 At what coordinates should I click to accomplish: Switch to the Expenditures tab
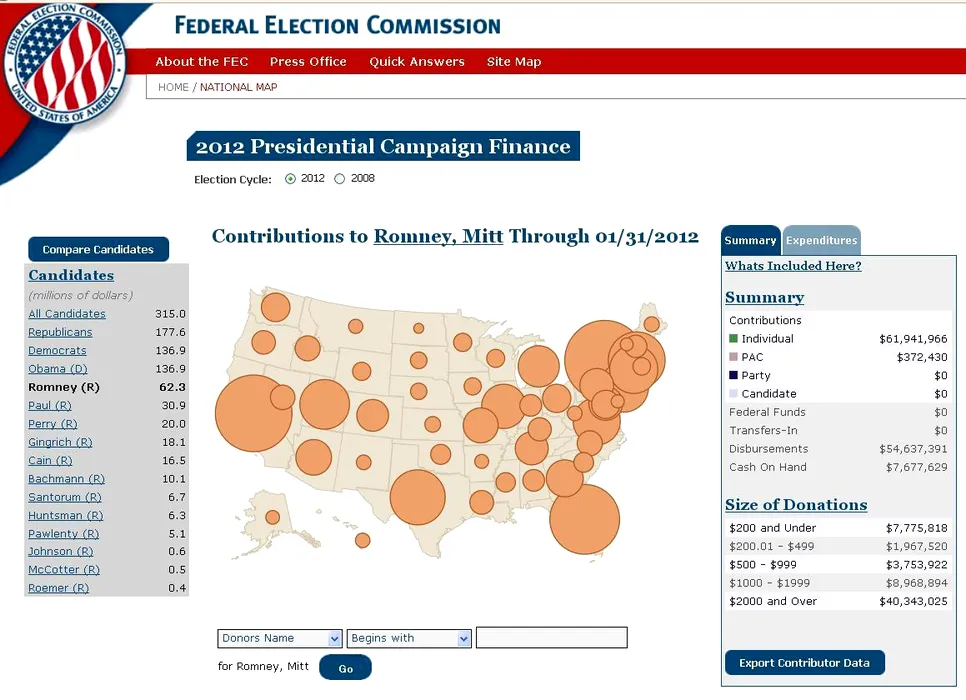[x=821, y=241]
